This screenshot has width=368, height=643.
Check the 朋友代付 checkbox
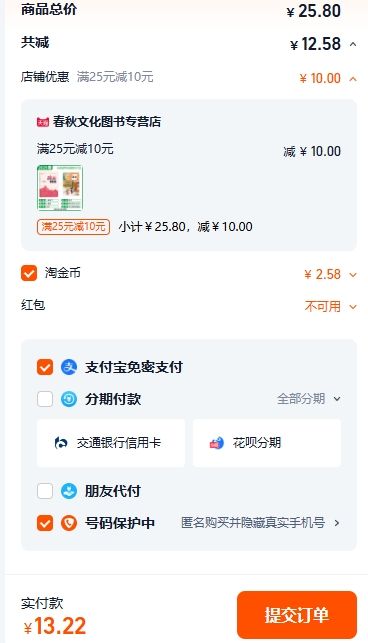pos(45,491)
